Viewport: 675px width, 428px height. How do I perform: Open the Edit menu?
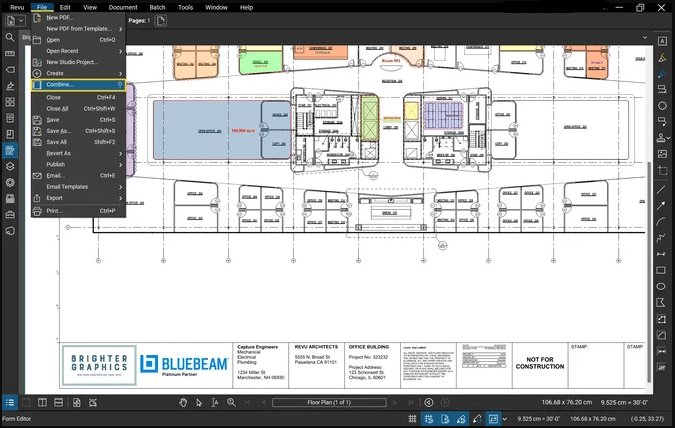click(x=65, y=7)
